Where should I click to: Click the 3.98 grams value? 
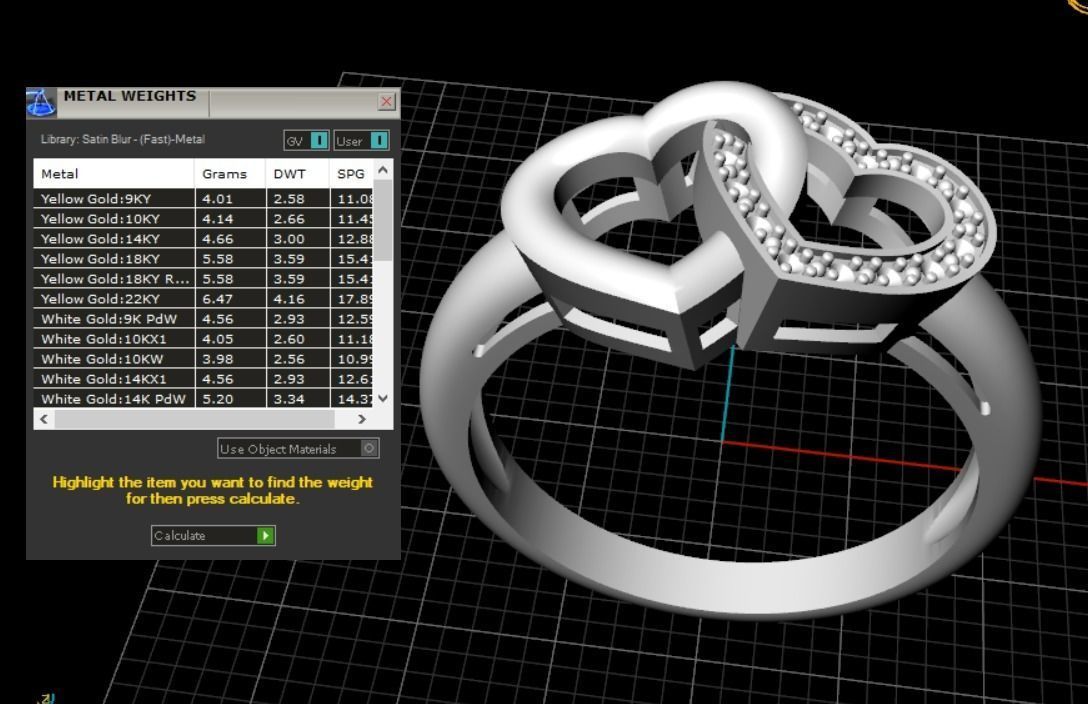217,359
